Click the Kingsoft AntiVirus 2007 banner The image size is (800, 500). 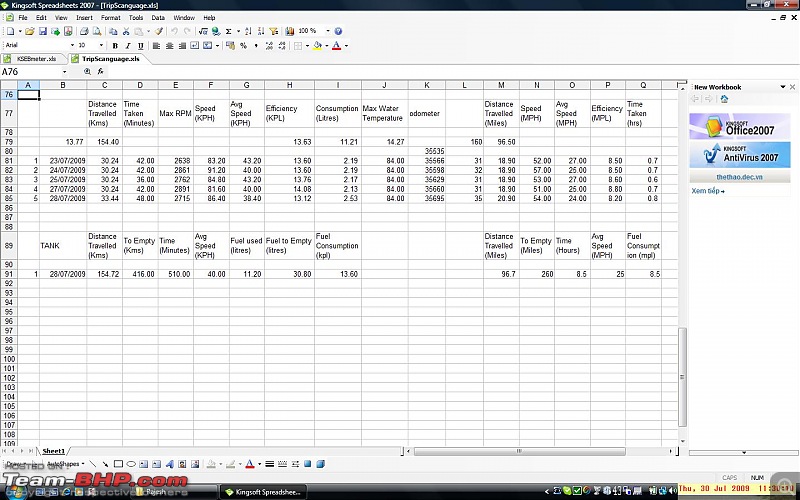pyautogui.click(x=739, y=155)
